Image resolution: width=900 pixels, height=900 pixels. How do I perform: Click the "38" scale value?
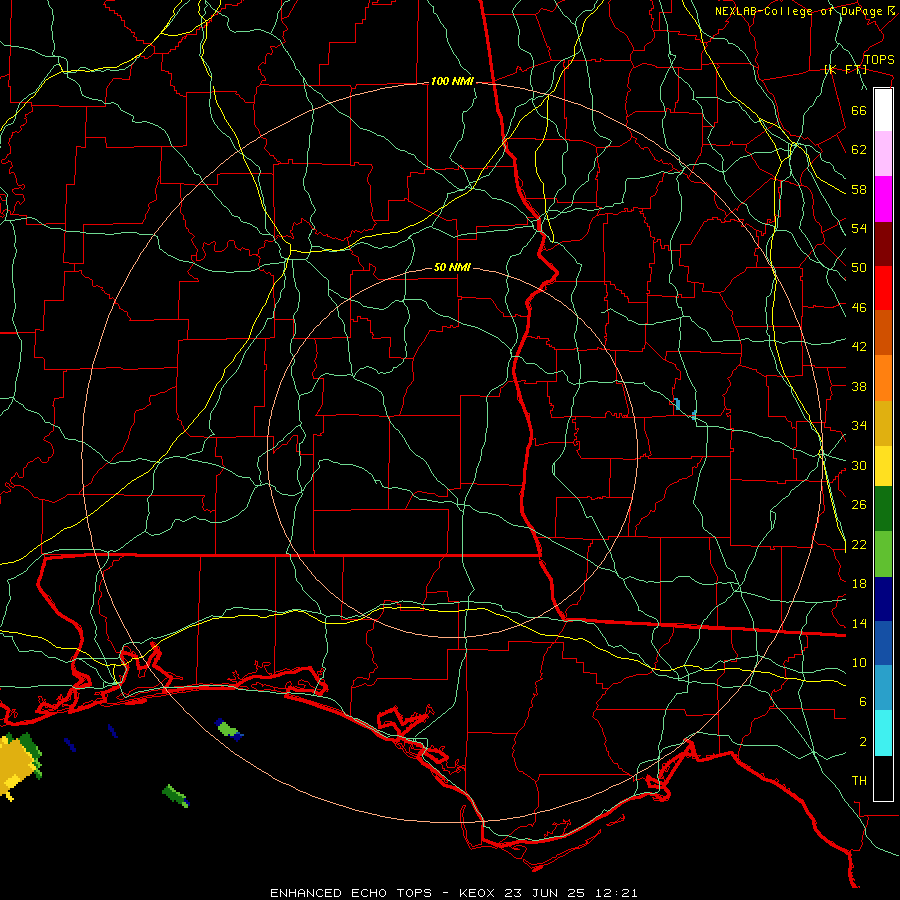point(859,386)
